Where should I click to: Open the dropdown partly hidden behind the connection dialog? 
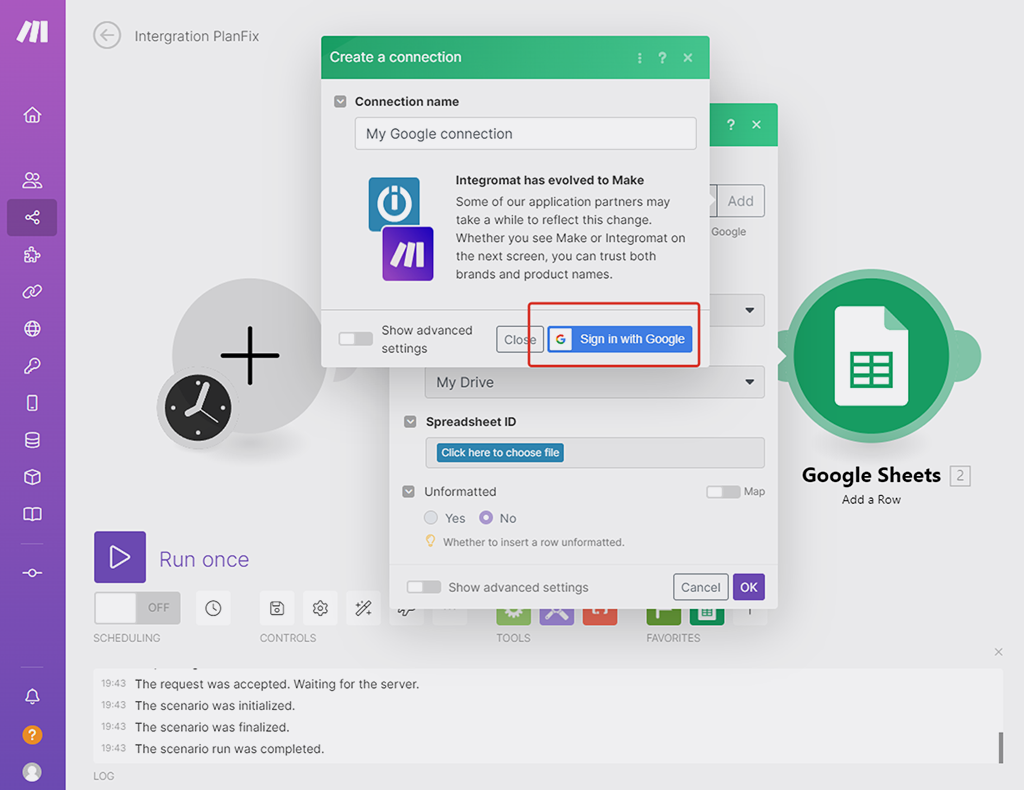pyautogui.click(x=749, y=310)
